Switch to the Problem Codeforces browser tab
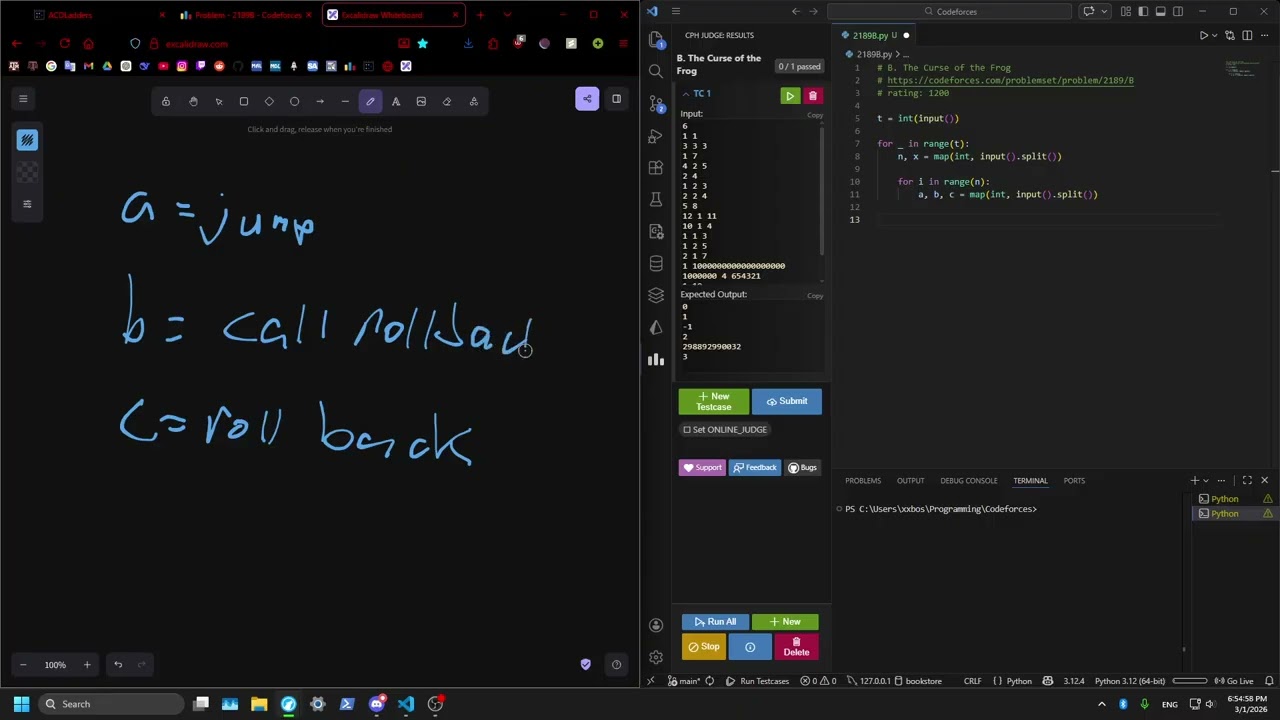 click(x=245, y=15)
